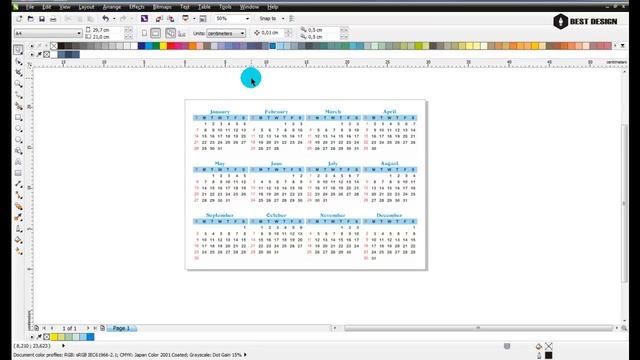640x360 pixels.
Task: Open the Layout menu
Action: tap(86, 7)
